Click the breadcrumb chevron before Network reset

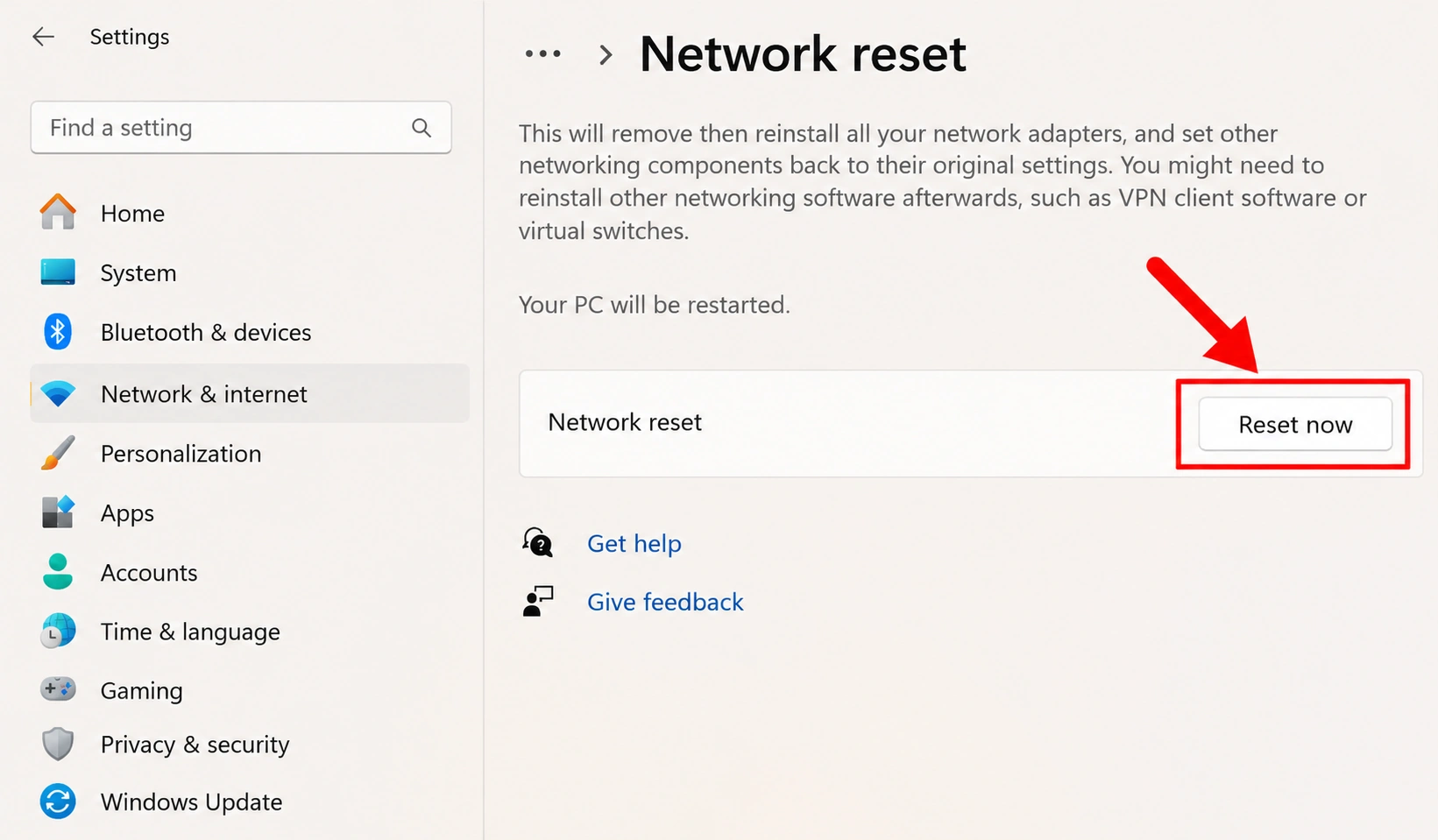(x=605, y=55)
